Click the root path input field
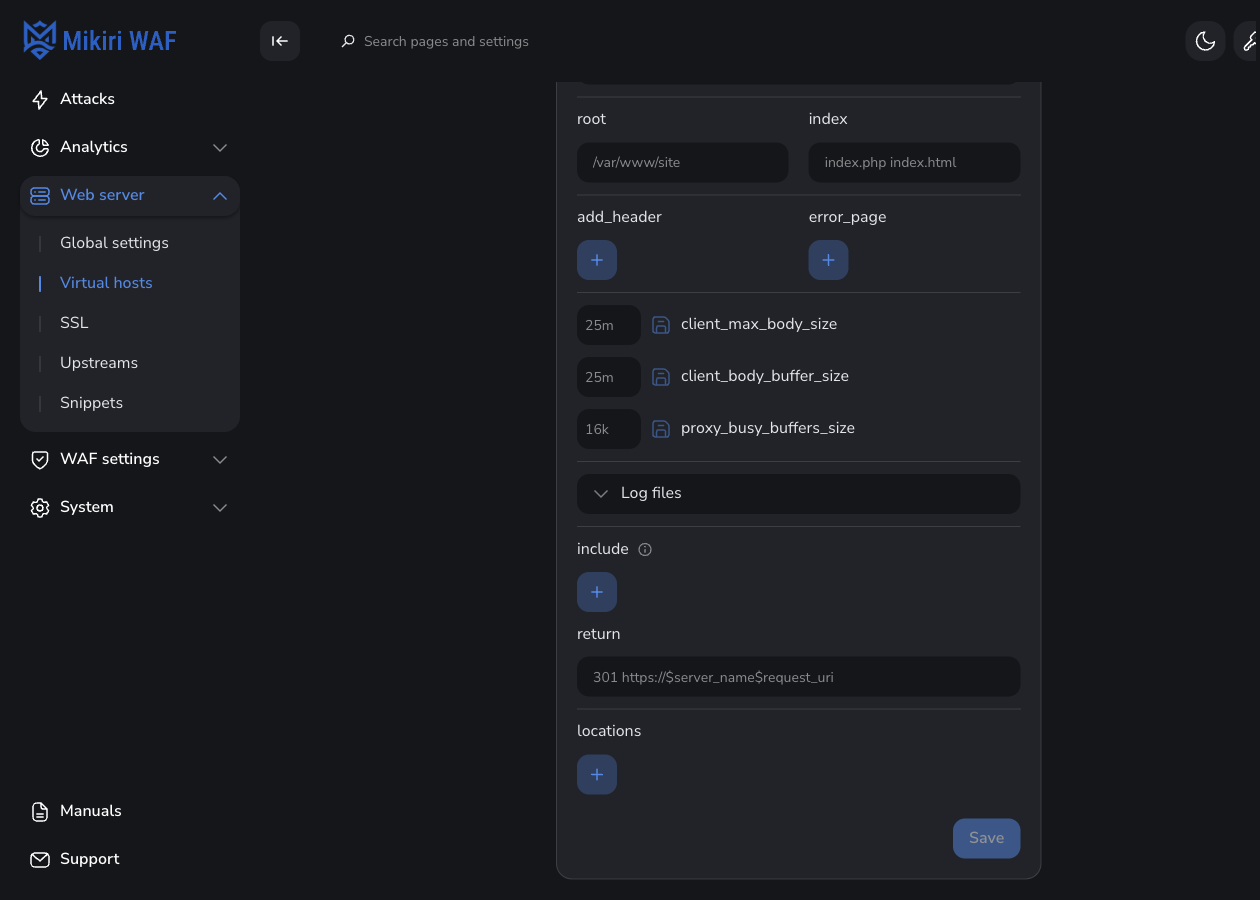This screenshot has width=1260, height=900. (683, 162)
